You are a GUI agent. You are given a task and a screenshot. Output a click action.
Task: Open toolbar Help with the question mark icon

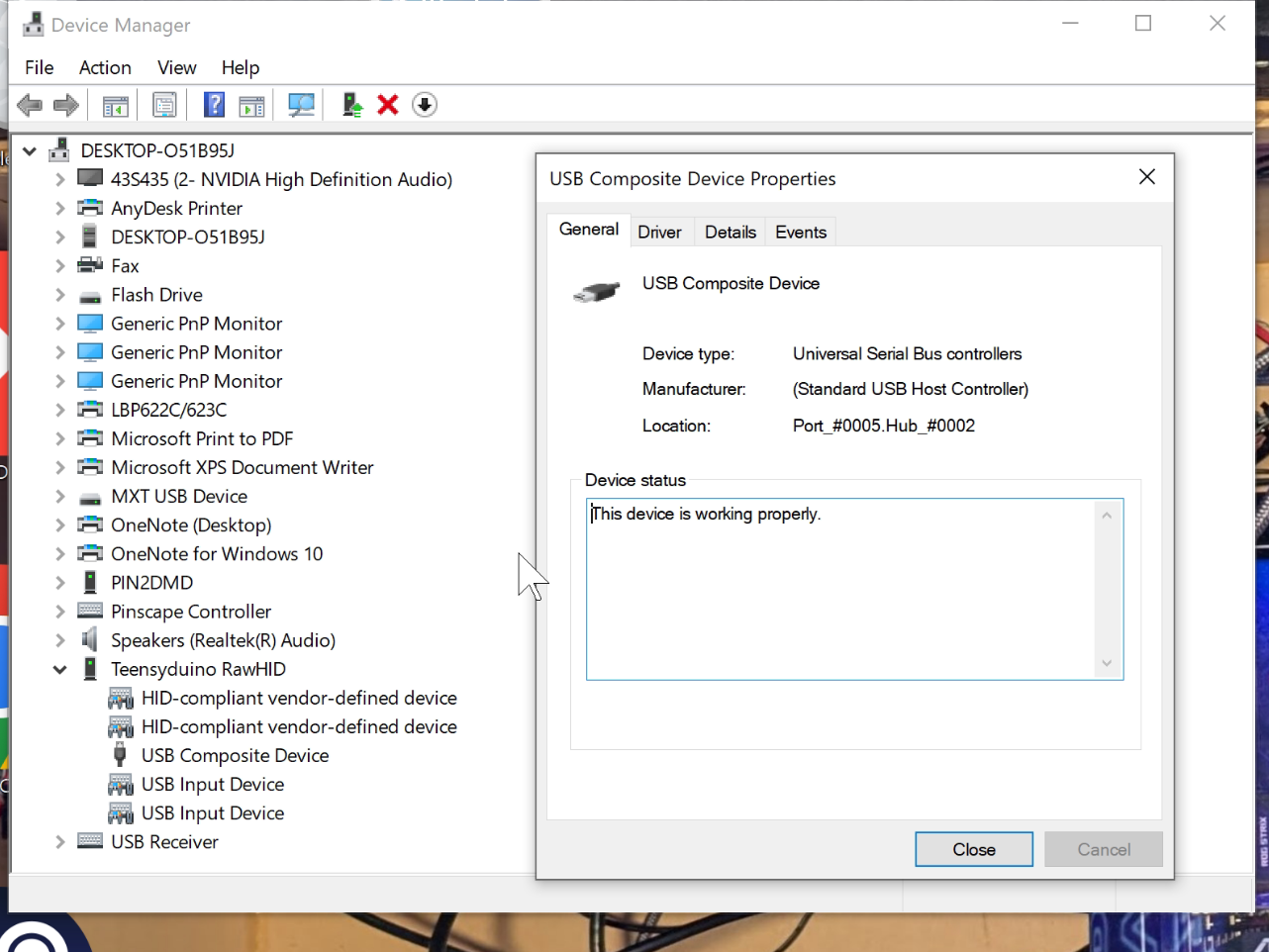point(214,104)
